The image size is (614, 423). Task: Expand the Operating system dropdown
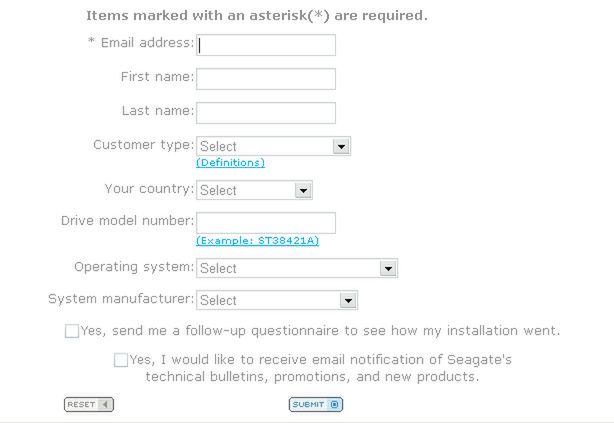point(289,268)
